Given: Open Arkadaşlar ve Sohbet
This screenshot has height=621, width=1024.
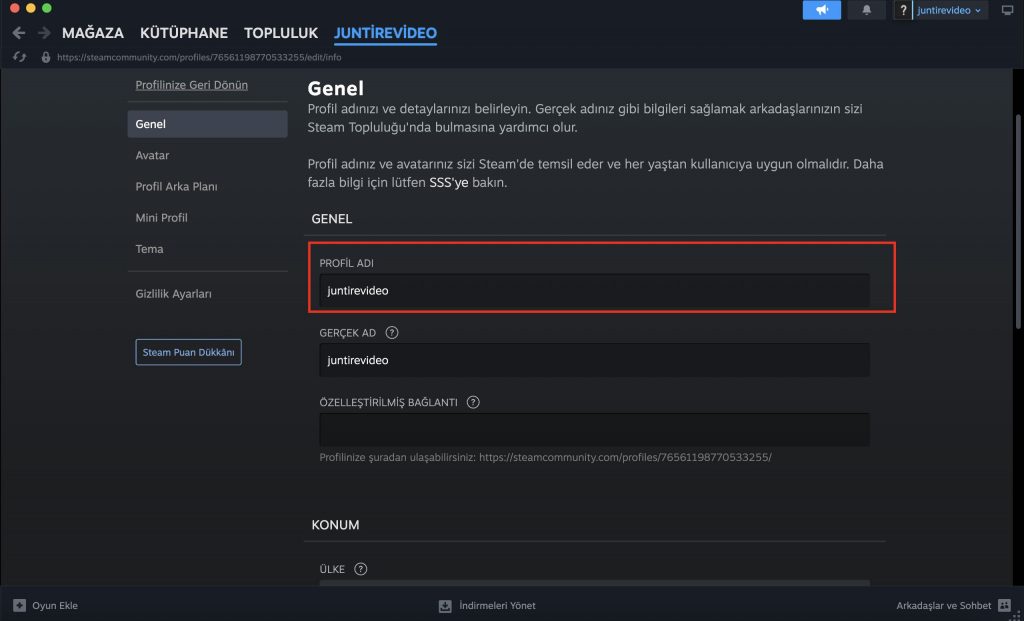Looking at the screenshot, I should click(x=944, y=605).
